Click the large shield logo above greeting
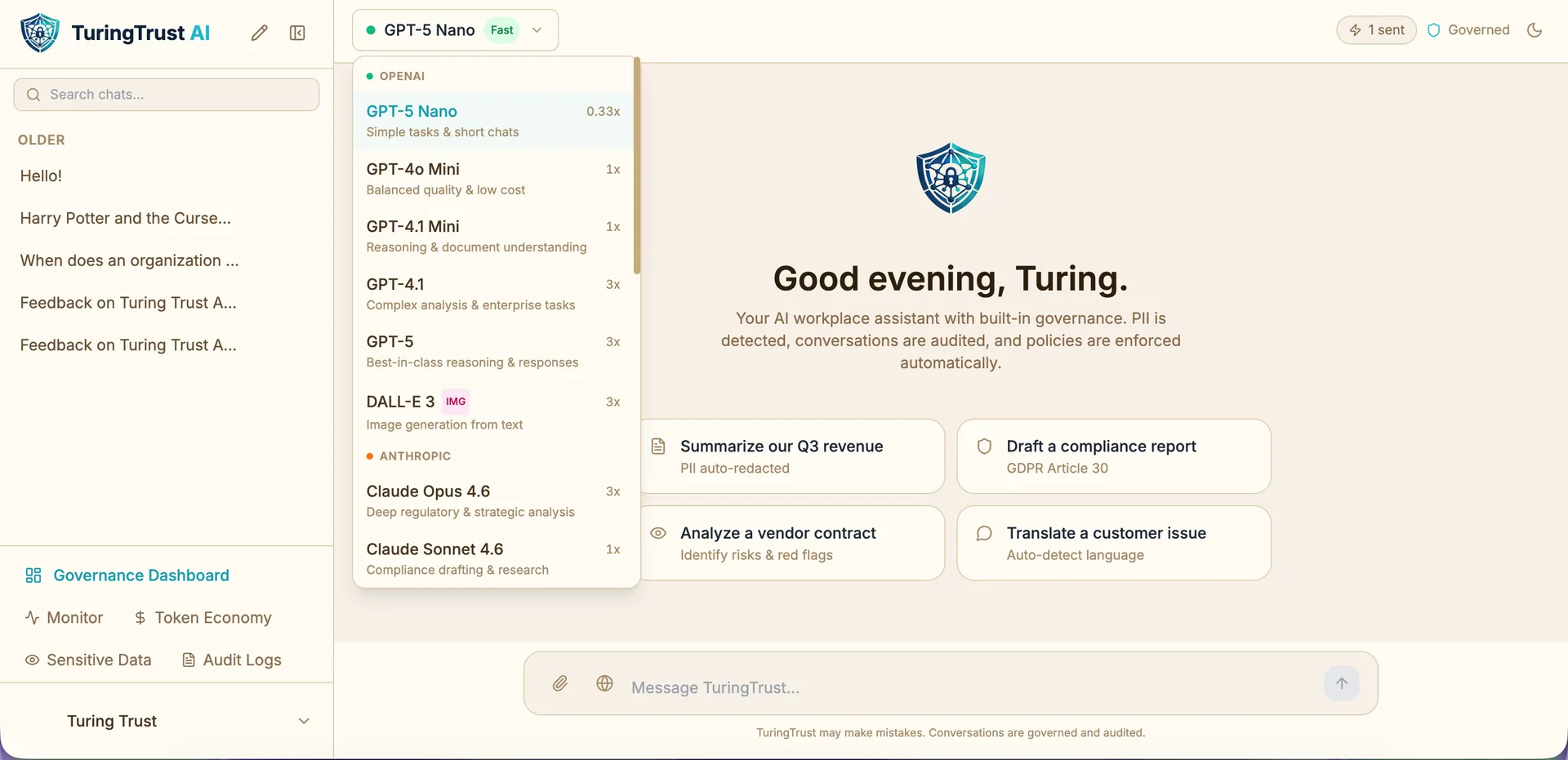This screenshot has height=760, width=1568. [x=951, y=178]
